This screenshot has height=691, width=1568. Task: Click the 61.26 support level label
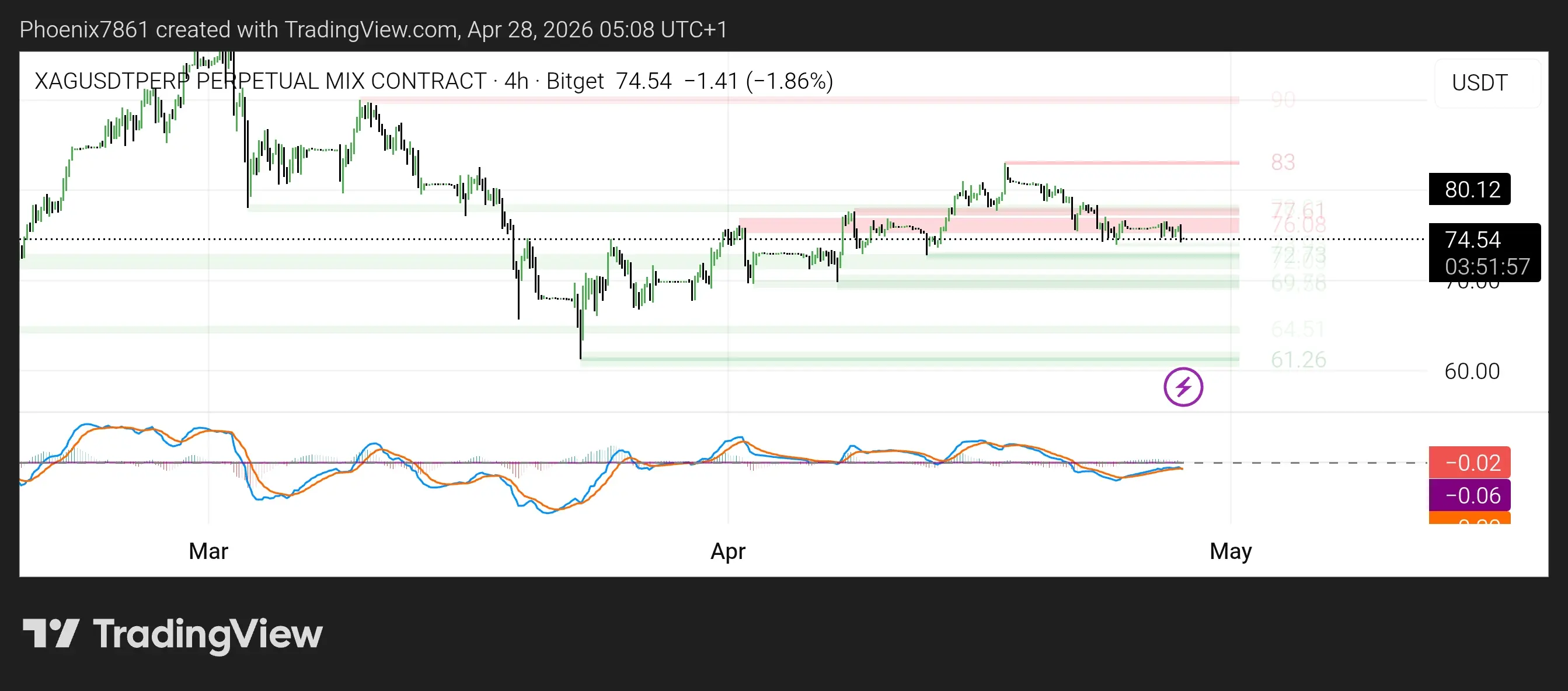(1298, 360)
